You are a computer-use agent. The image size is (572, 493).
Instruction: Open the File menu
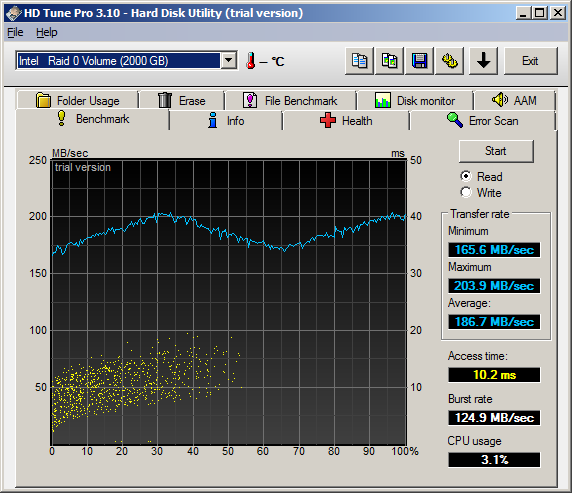click(x=15, y=32)
